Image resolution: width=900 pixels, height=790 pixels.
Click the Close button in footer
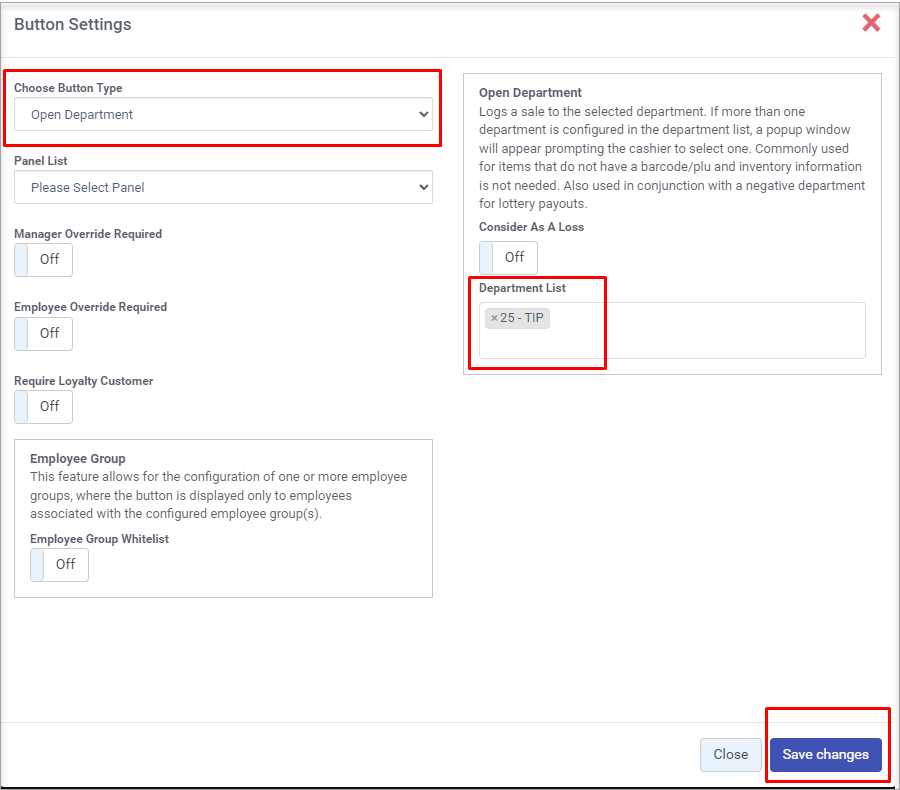pyautogui.click(x=730, y=755)
